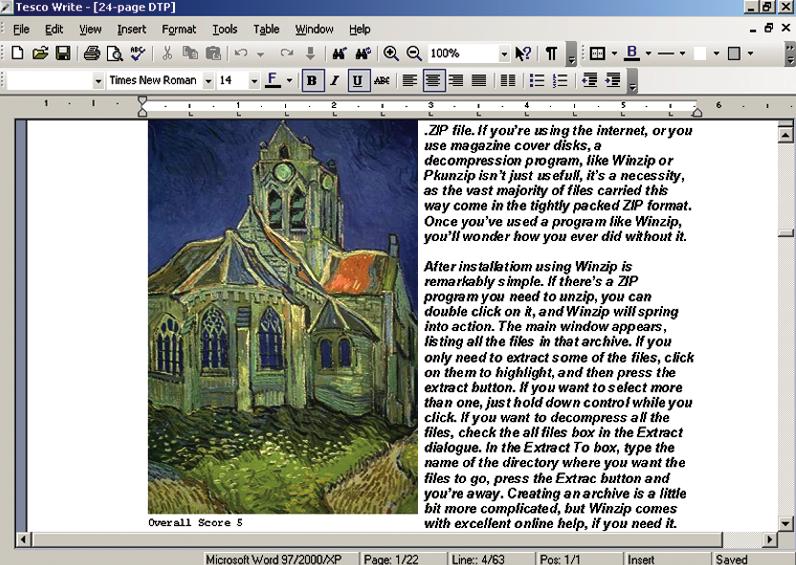Open the Window menu
Image resolution: width=796 pixels, height=565 pixels.
(x=314, y=29)
